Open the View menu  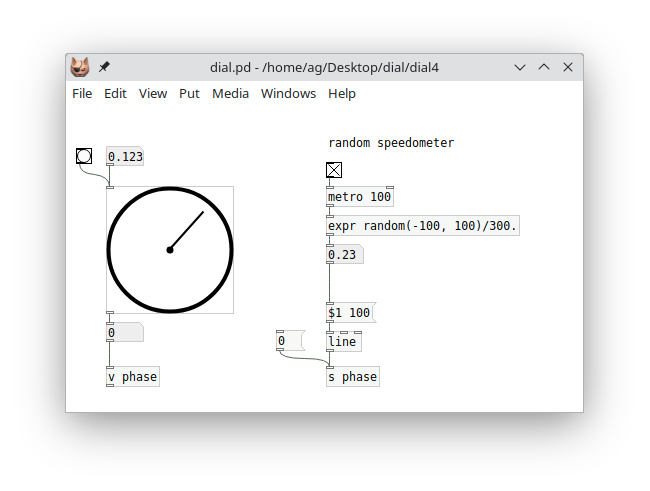point(153,93)
